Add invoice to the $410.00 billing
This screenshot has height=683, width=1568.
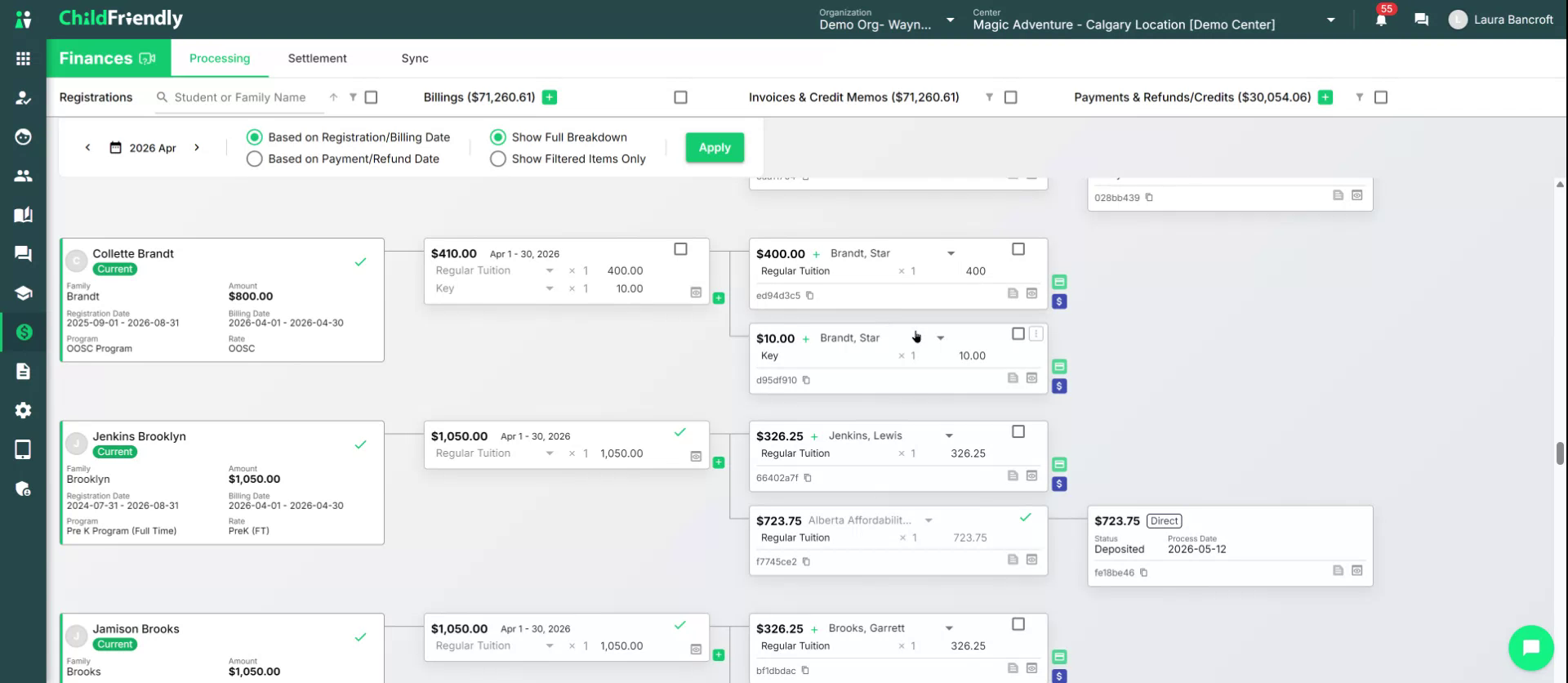pyautogui.click(x=719, y=298)
